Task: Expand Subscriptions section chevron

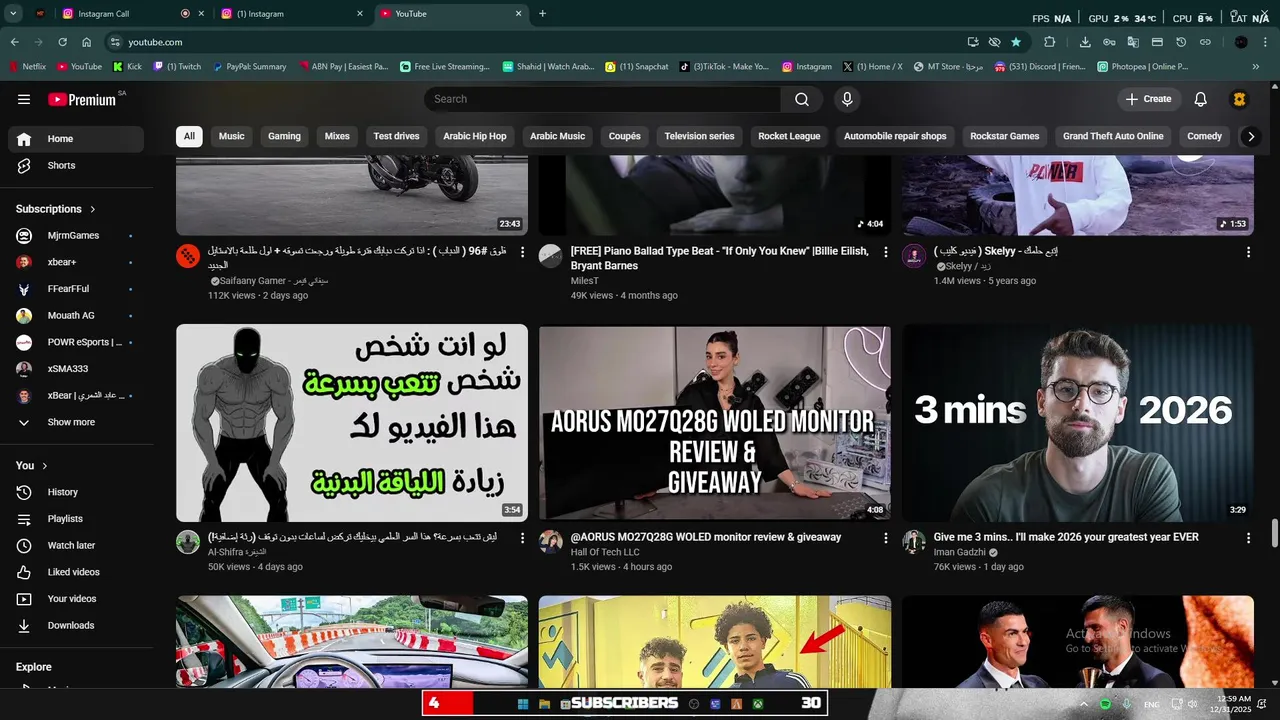Action: (93, 209)
